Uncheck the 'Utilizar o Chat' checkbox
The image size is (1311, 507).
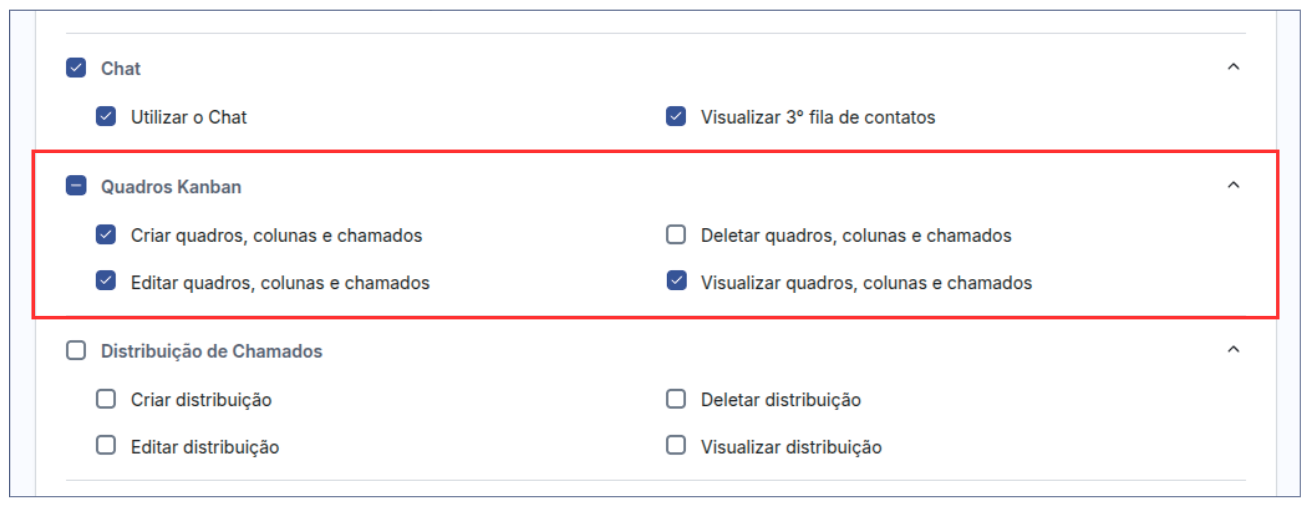106,117
